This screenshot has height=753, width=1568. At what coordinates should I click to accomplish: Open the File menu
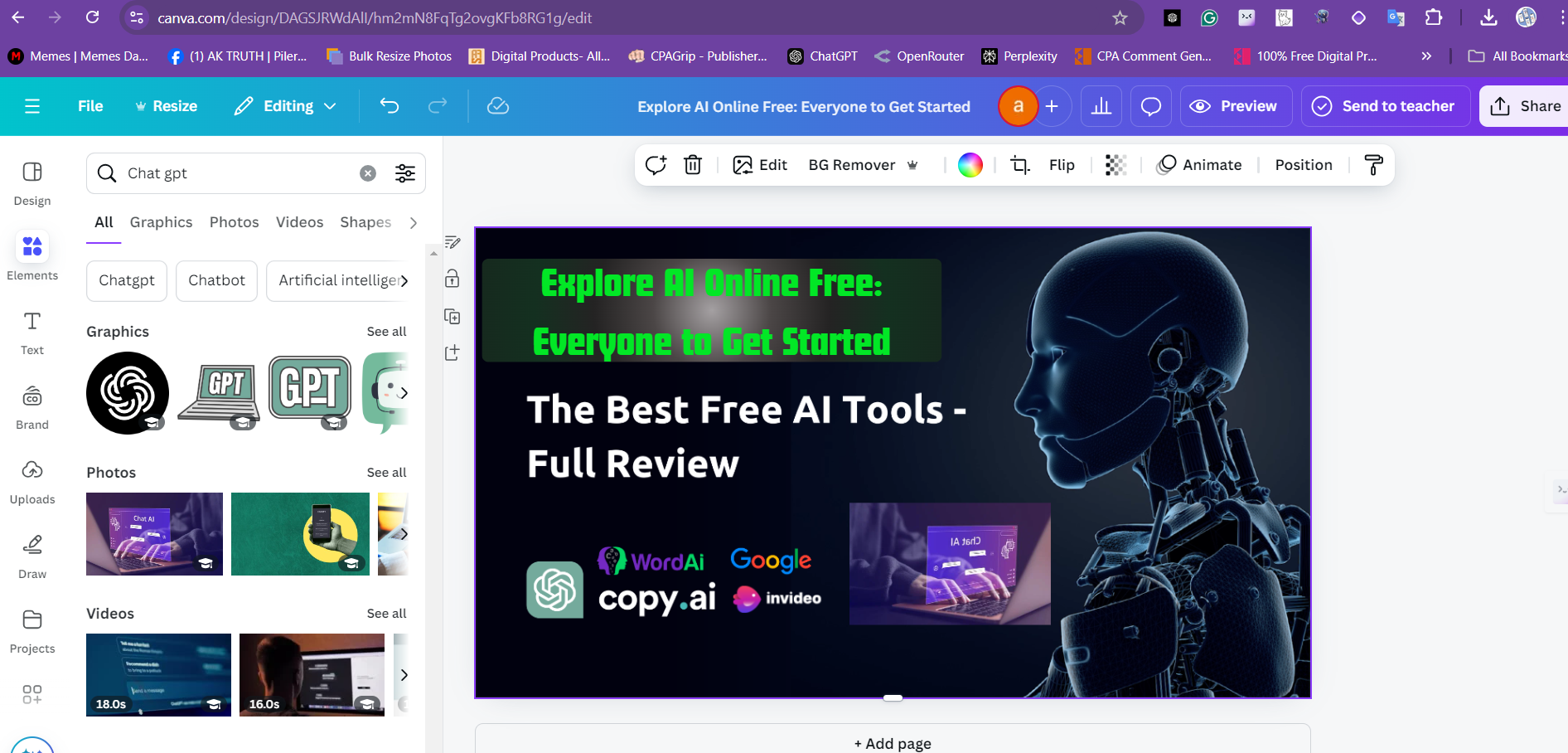90,106
